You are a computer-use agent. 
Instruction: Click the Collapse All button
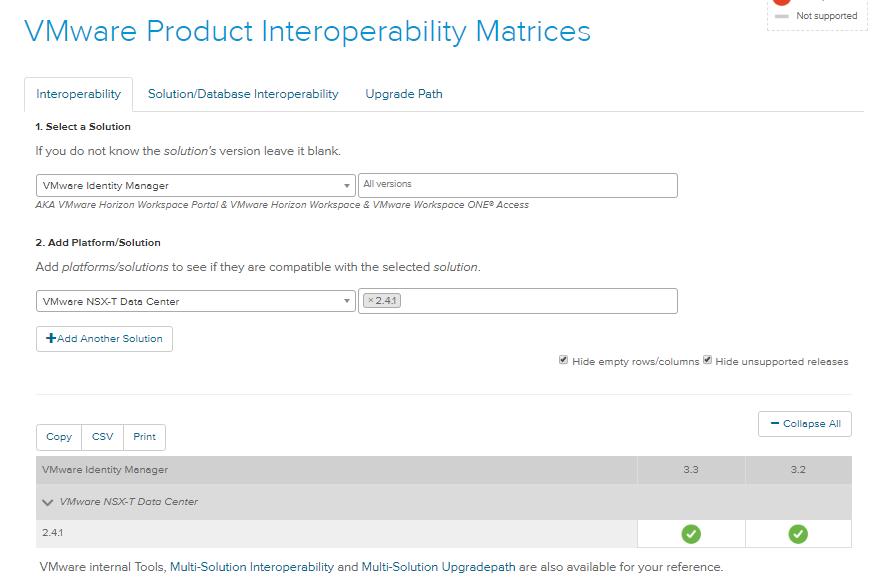(x=805, y=424)
